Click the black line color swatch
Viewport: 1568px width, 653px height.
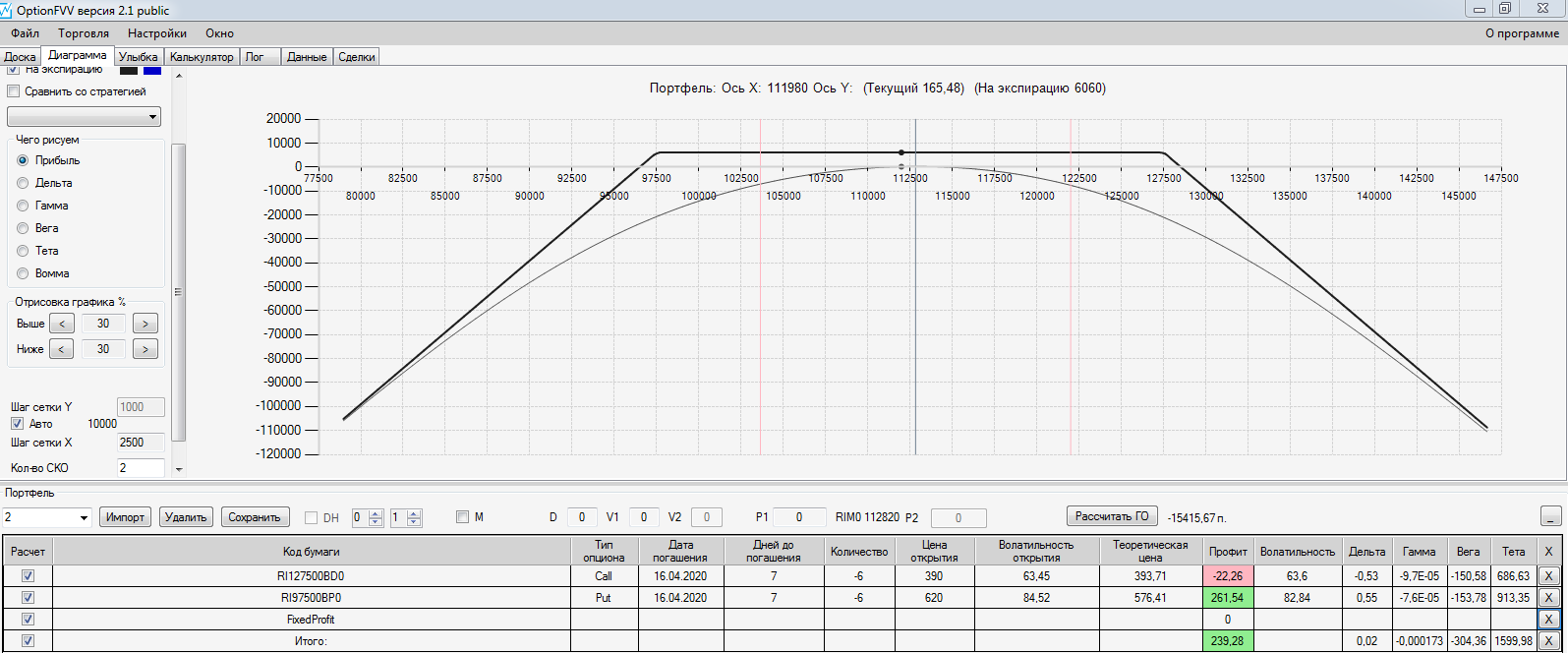[x=129, y=70]
